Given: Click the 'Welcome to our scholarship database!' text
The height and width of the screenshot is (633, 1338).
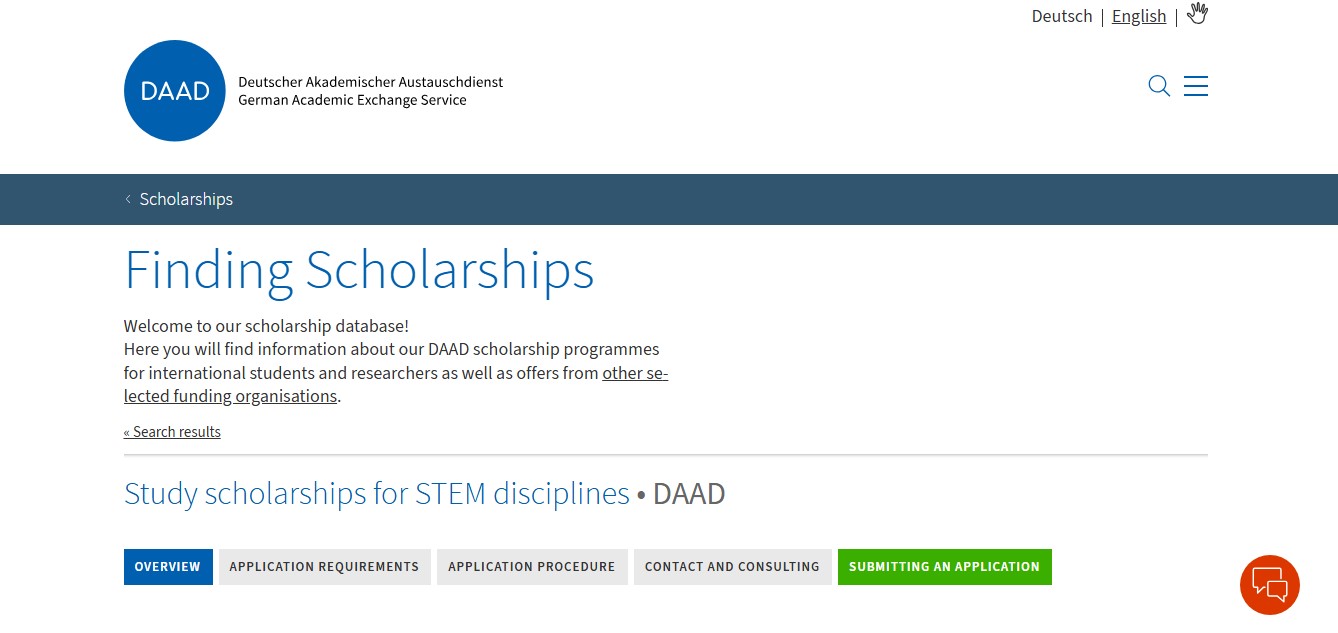Looking at the screenshot, I should [266, 327].
